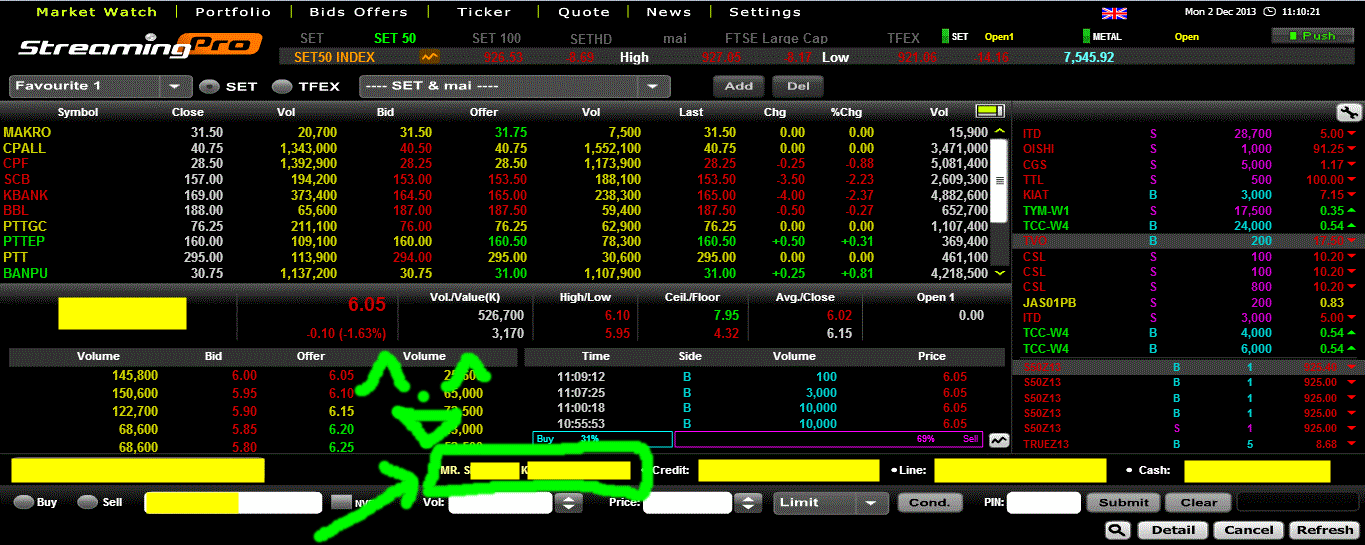This screenshot has width=1365, height=545.
Task: Click the Sell 69% ratio bar
Action: point(829,439)
